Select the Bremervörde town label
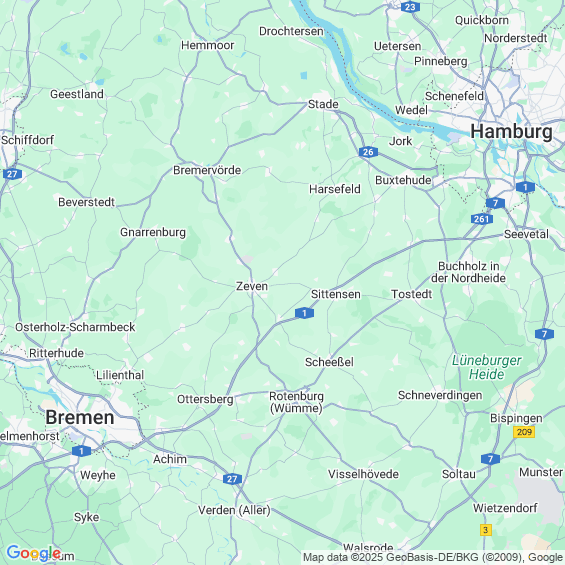The image size is (565, 565). [x=207, y=170]
